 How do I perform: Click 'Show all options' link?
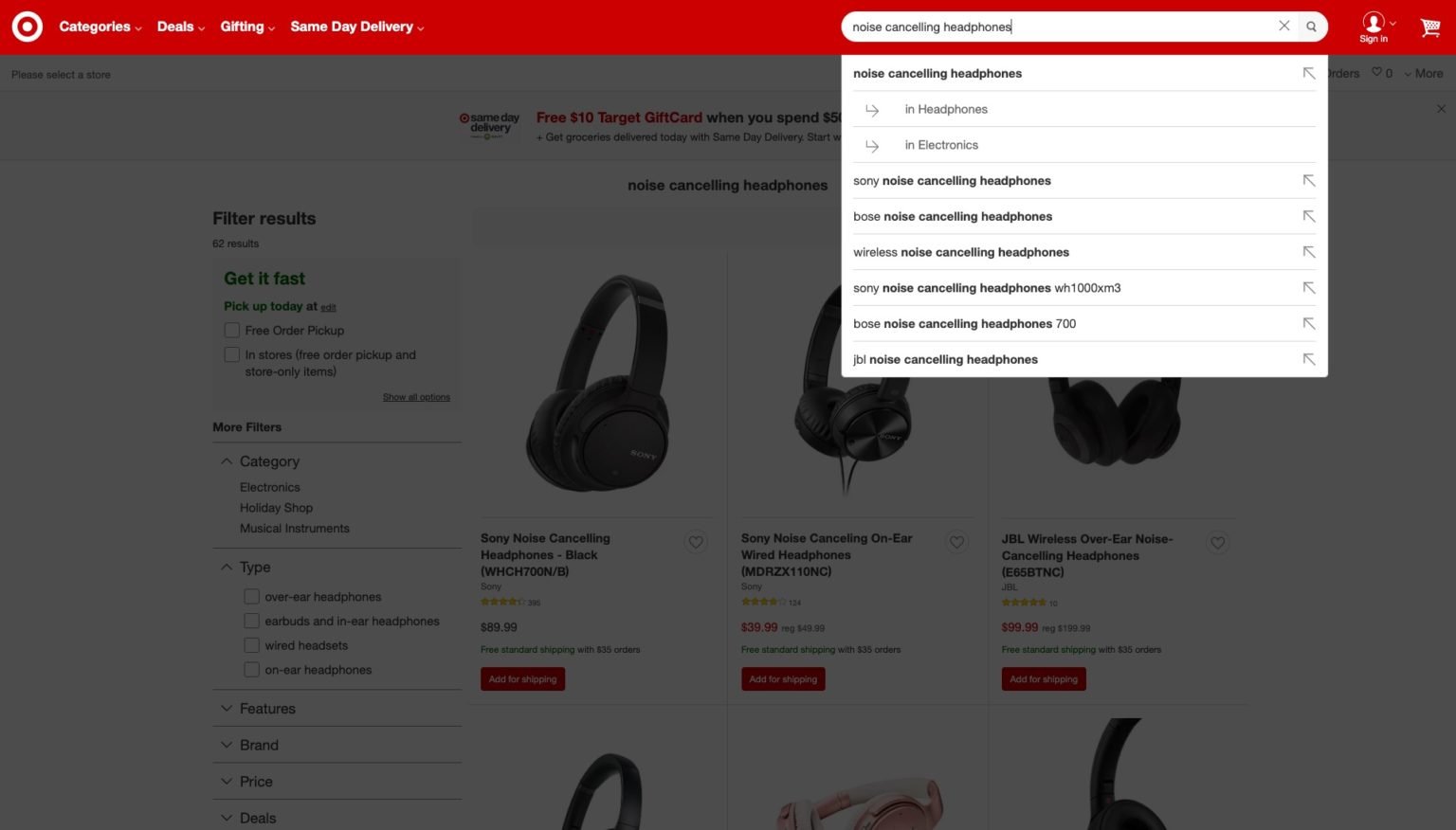pos(416,397)
